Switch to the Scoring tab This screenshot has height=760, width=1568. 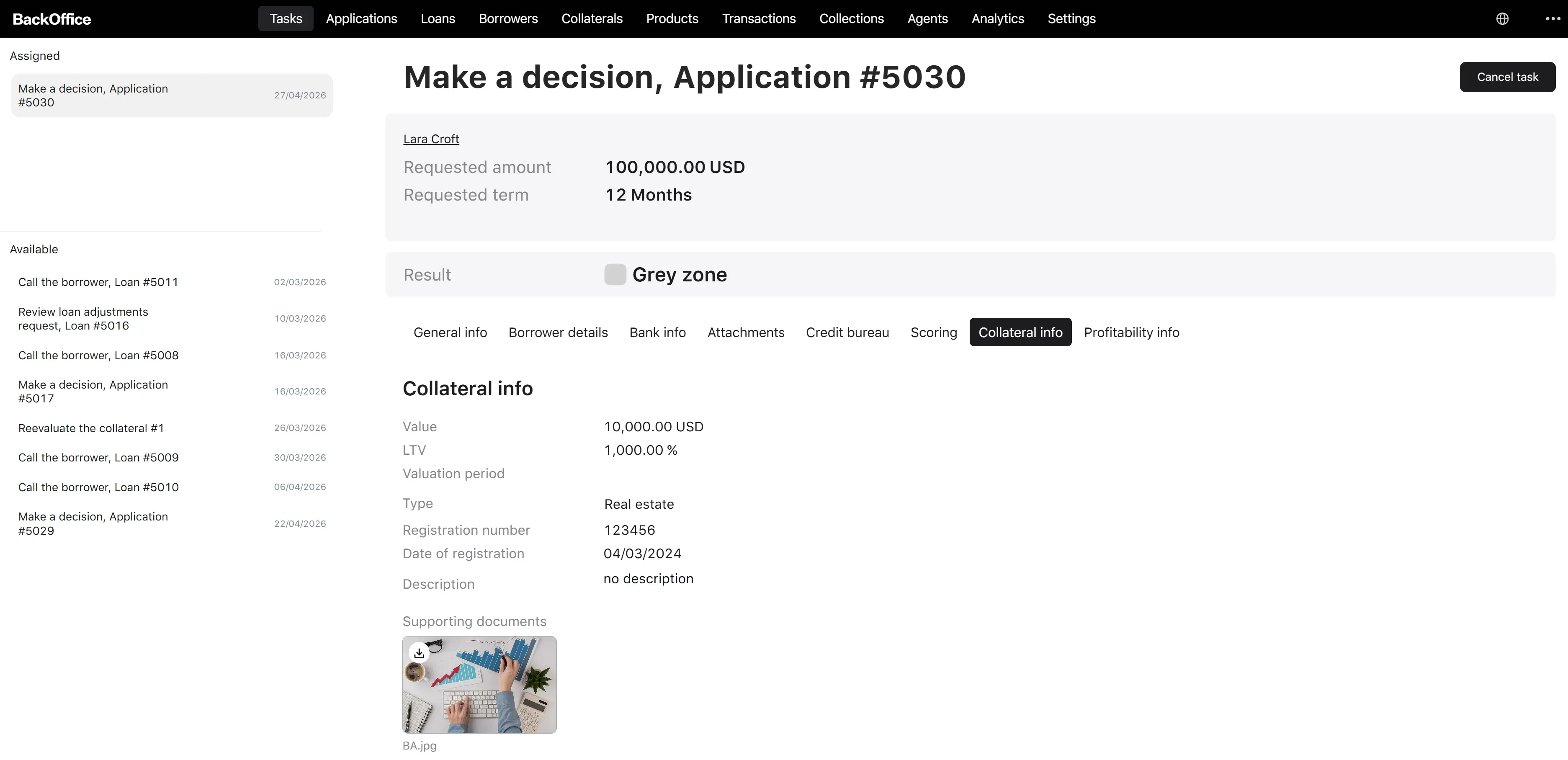coord(934,332)
